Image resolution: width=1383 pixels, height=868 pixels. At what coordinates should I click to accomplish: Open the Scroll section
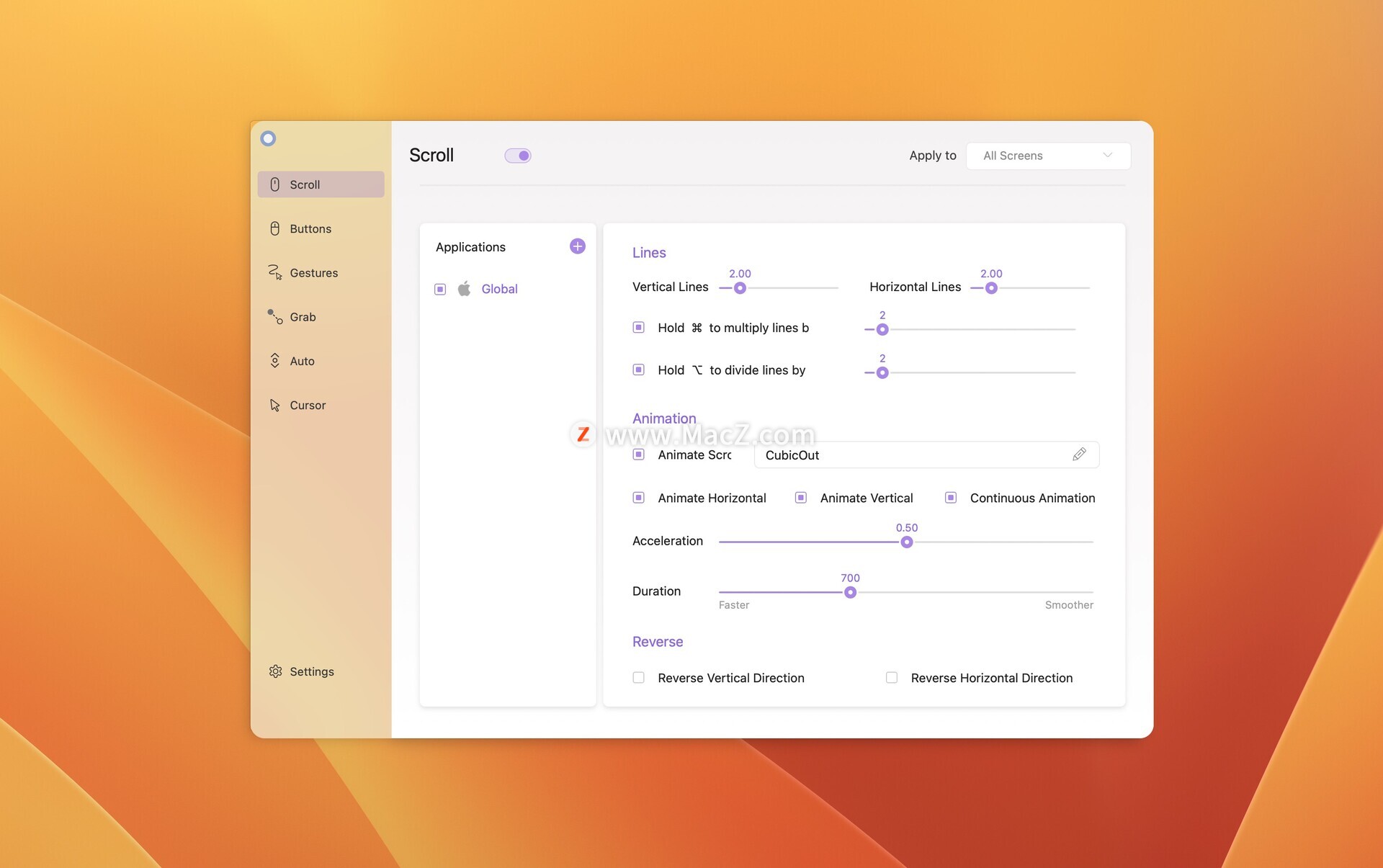(x=321, y=184)
